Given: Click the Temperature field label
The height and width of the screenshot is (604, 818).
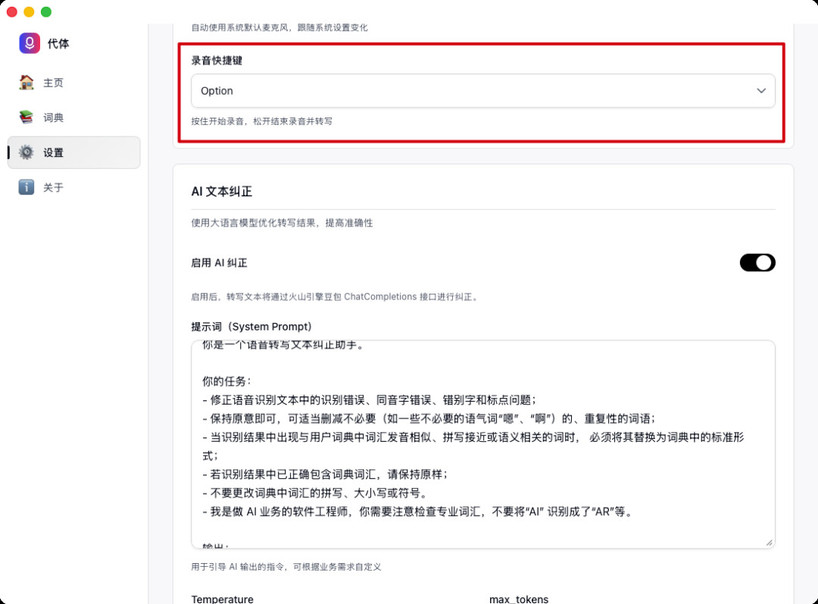Looking at the screenshot, I should tap(222, 599).
